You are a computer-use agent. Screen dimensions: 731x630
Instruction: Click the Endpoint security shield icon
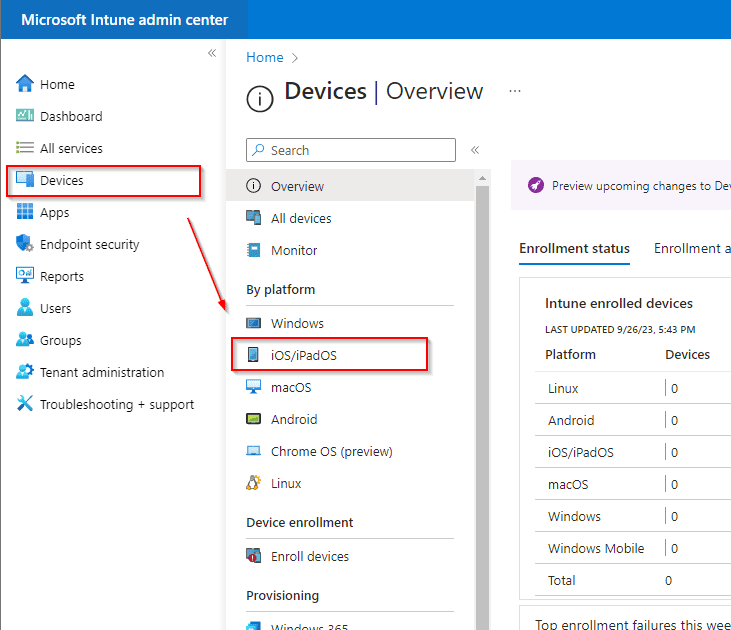click(x=25, y=244)
